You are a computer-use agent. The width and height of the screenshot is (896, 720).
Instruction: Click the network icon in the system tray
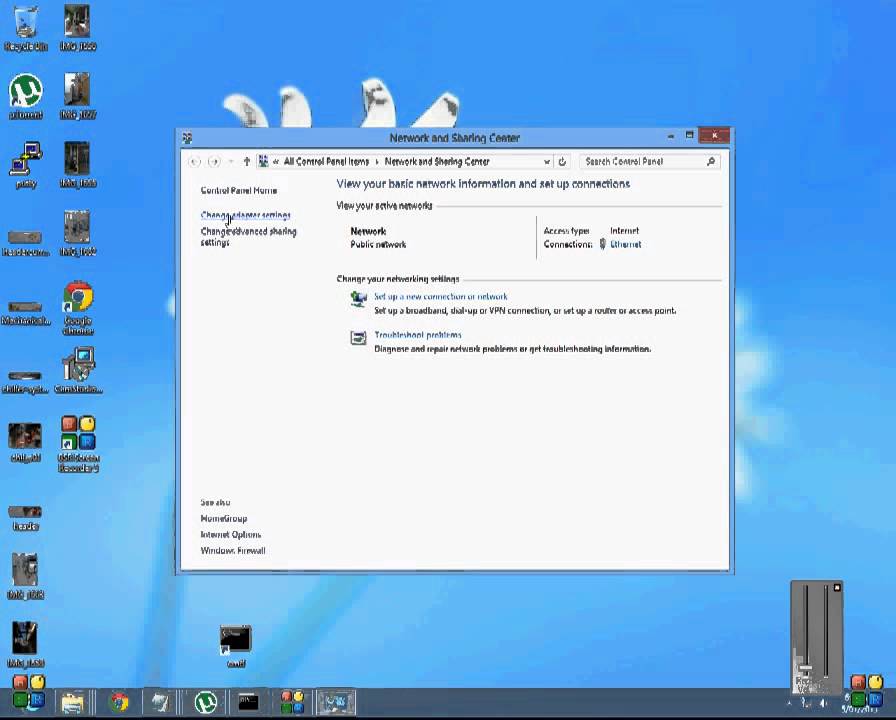point(806,703)
